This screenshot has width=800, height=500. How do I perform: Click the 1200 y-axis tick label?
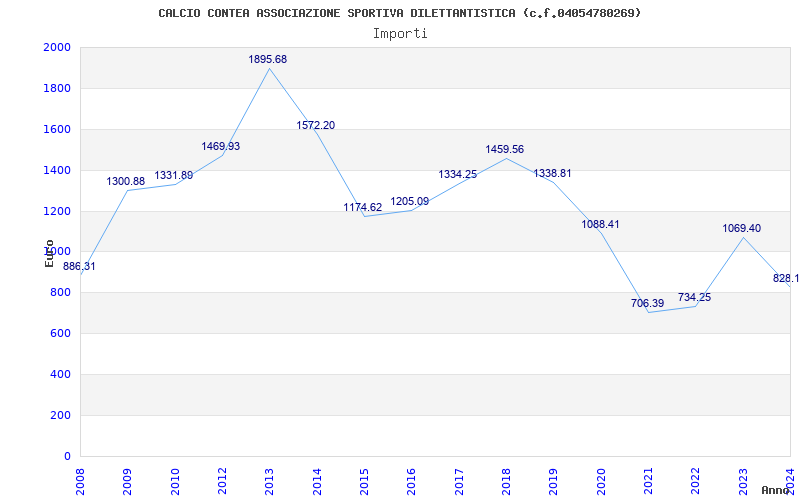point(57,211)
